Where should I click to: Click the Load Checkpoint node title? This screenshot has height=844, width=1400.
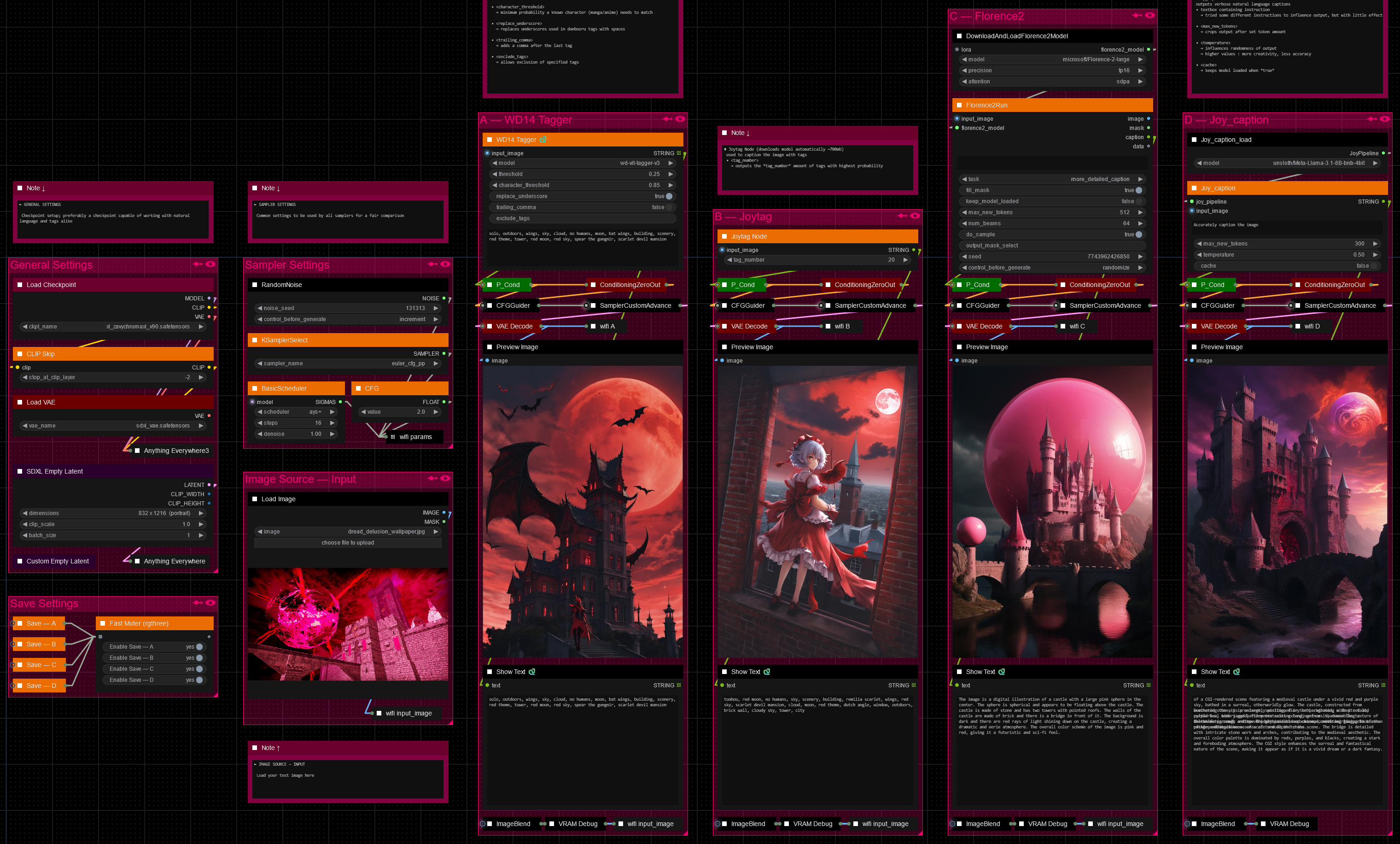pos(51,285)
